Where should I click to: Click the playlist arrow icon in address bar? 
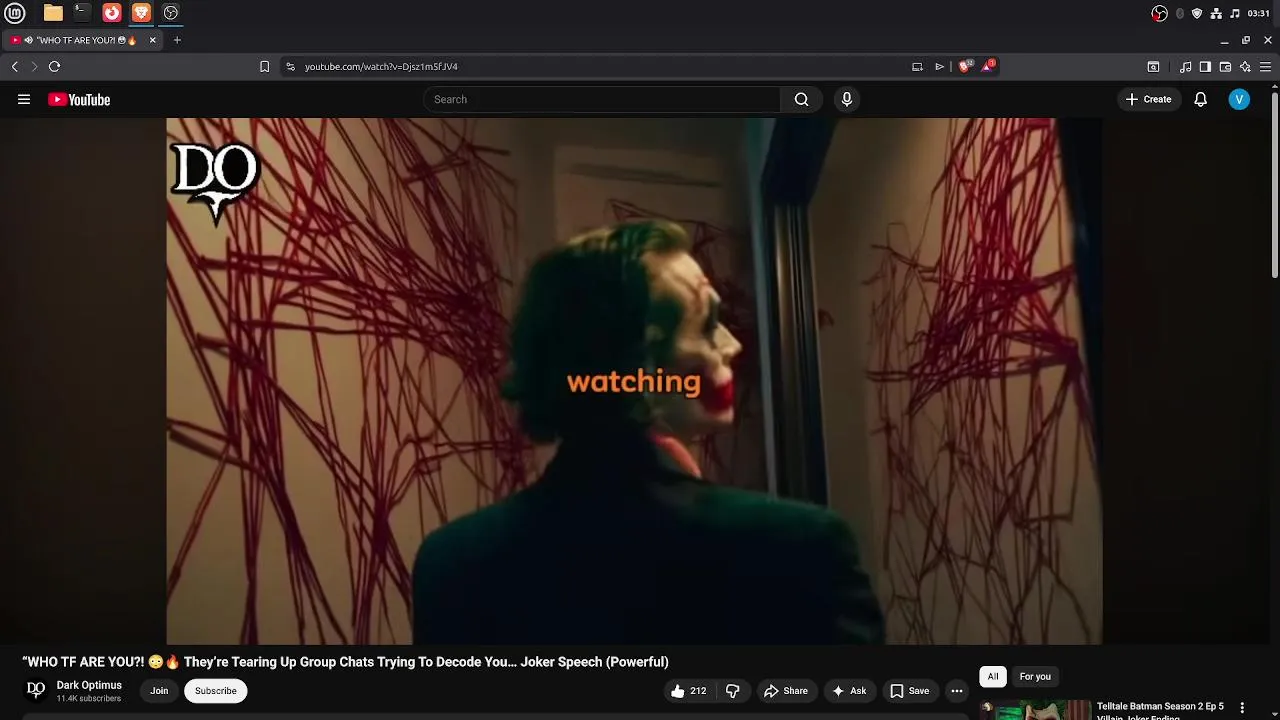point(939,66)
